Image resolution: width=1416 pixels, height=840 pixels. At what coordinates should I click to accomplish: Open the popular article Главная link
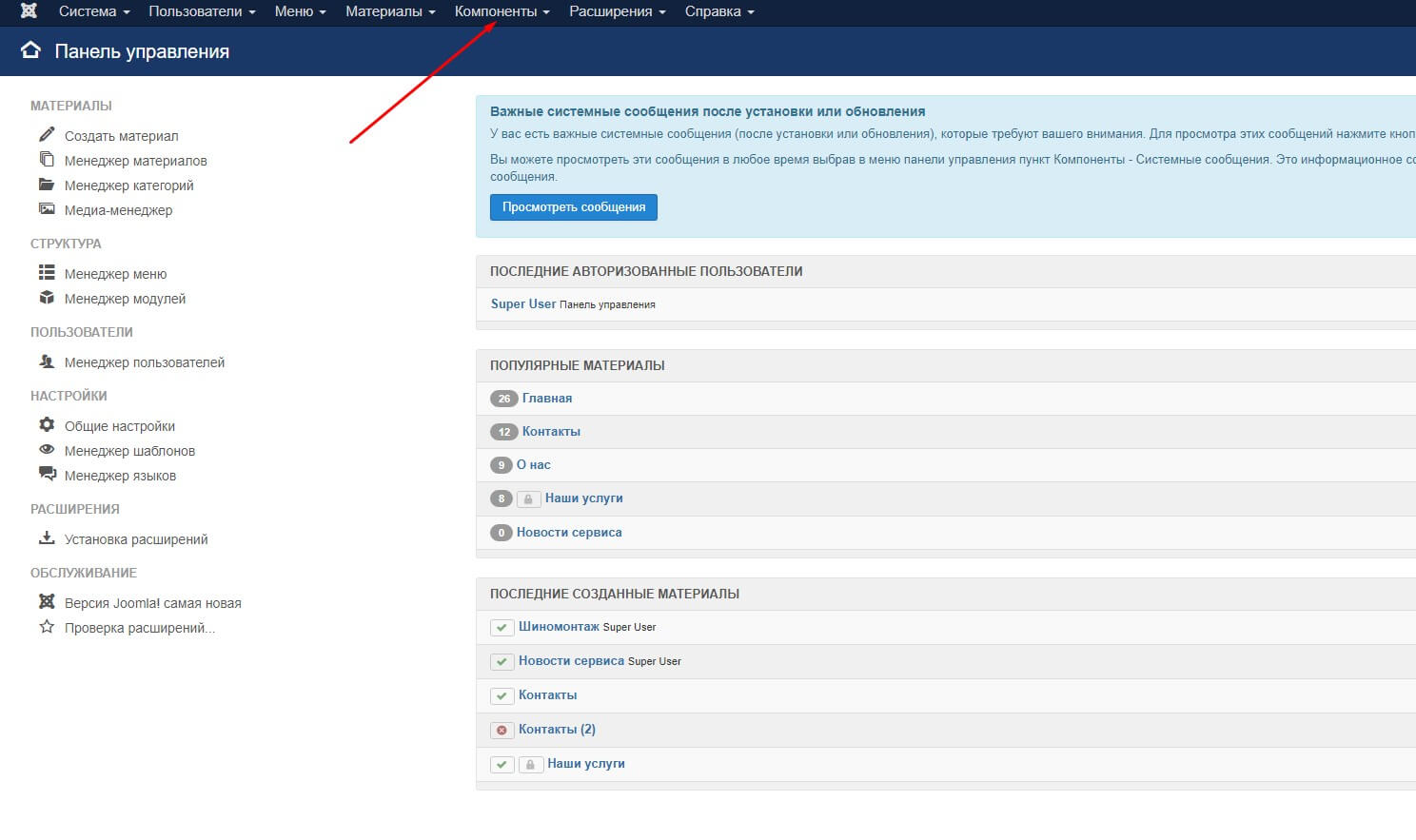coord(547,399)
